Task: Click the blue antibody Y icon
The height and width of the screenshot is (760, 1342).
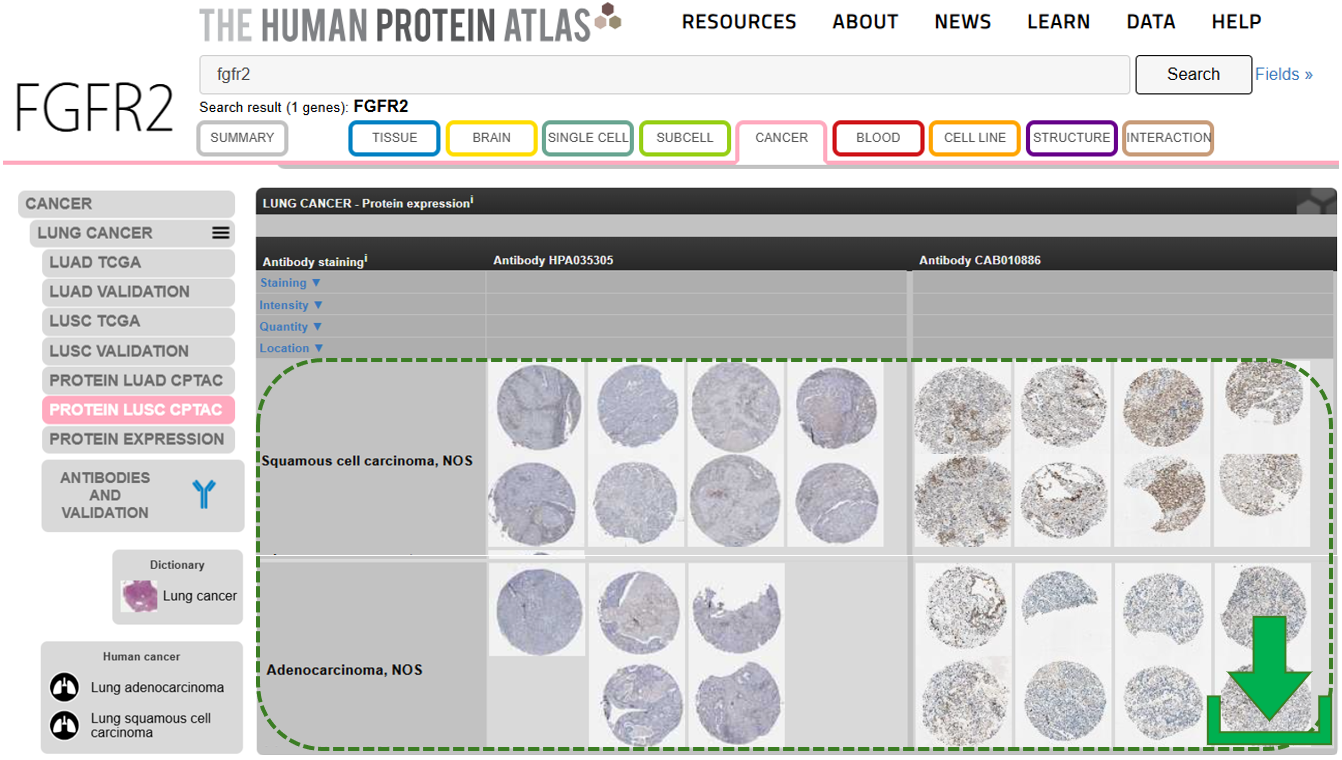Action: (x=204, y=494)
